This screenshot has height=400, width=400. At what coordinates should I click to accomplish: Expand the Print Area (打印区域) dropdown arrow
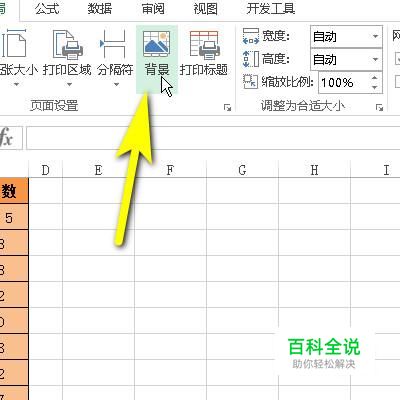pyautogui.click(x=69, y=85)
